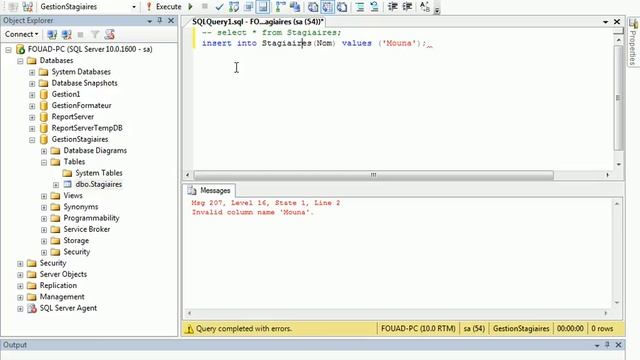640x360 pixels.
Task: Select Results to Text mode
Action: pos(313,7)
